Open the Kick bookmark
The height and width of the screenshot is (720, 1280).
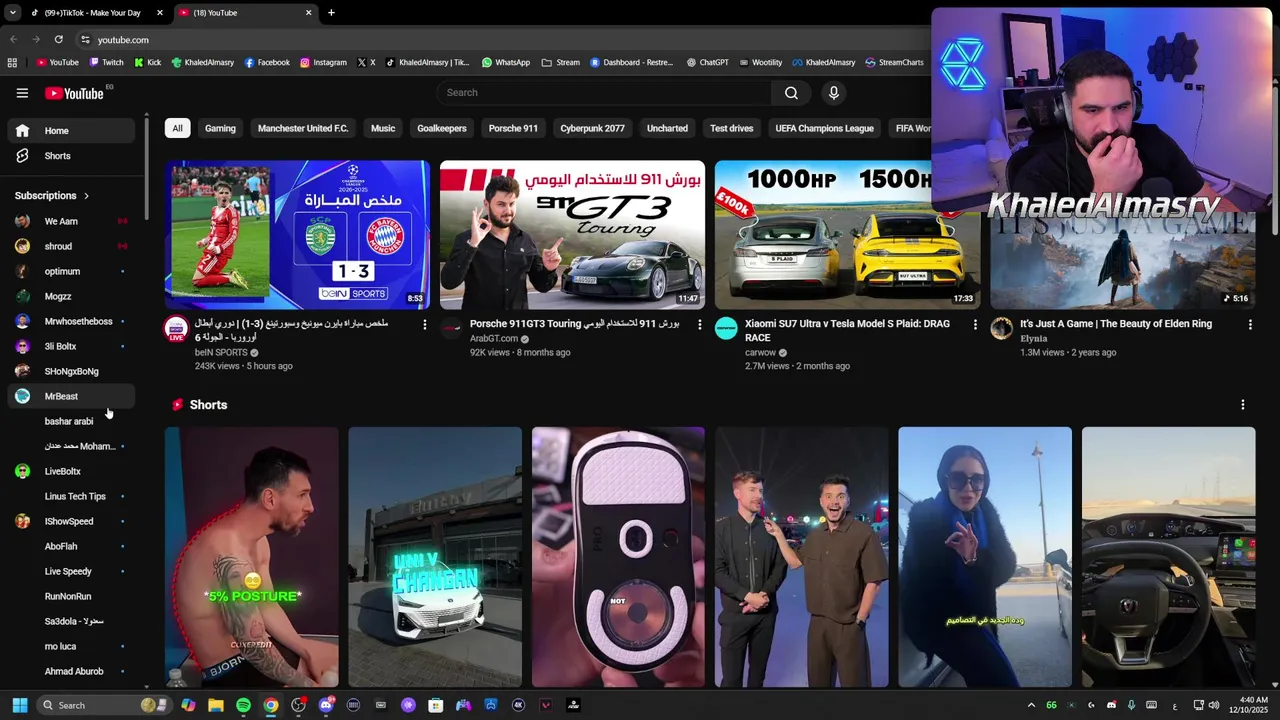pos(147,62)
